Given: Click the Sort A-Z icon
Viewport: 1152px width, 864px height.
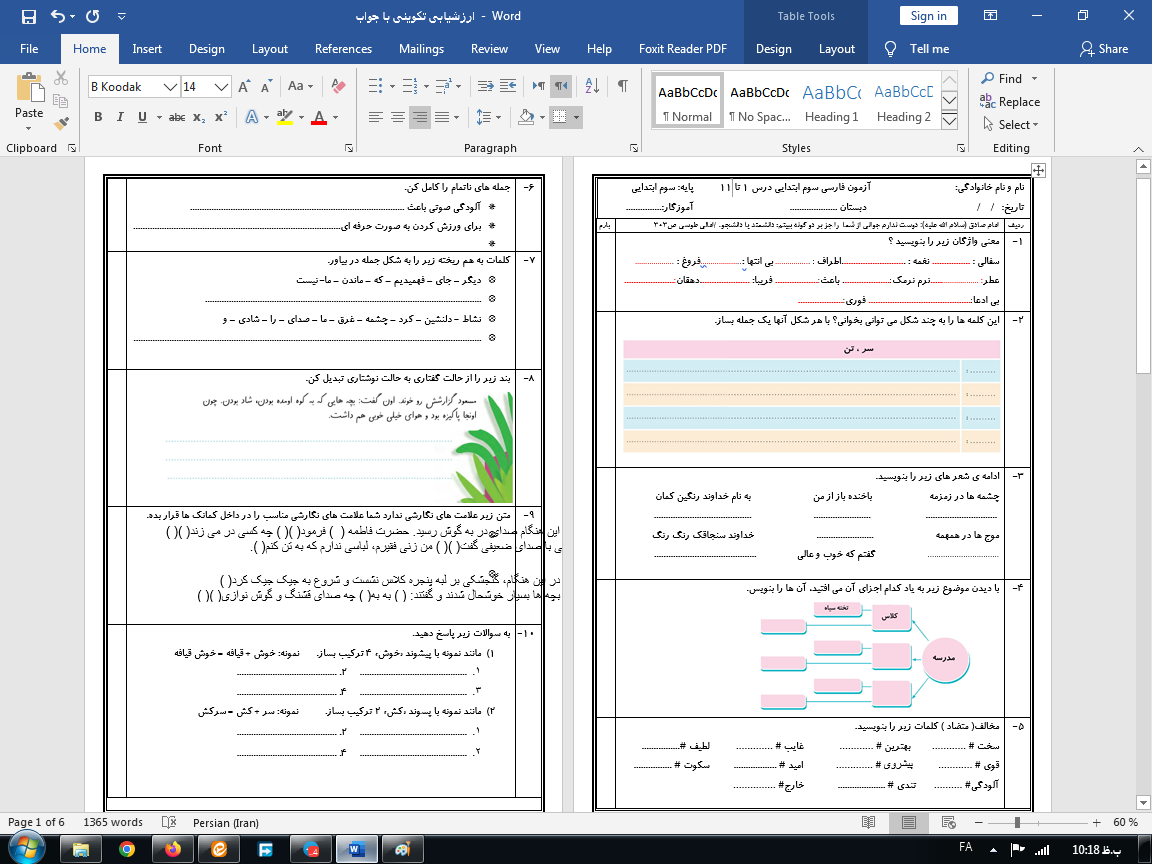Looking at the screenshot, I should 594,87.
